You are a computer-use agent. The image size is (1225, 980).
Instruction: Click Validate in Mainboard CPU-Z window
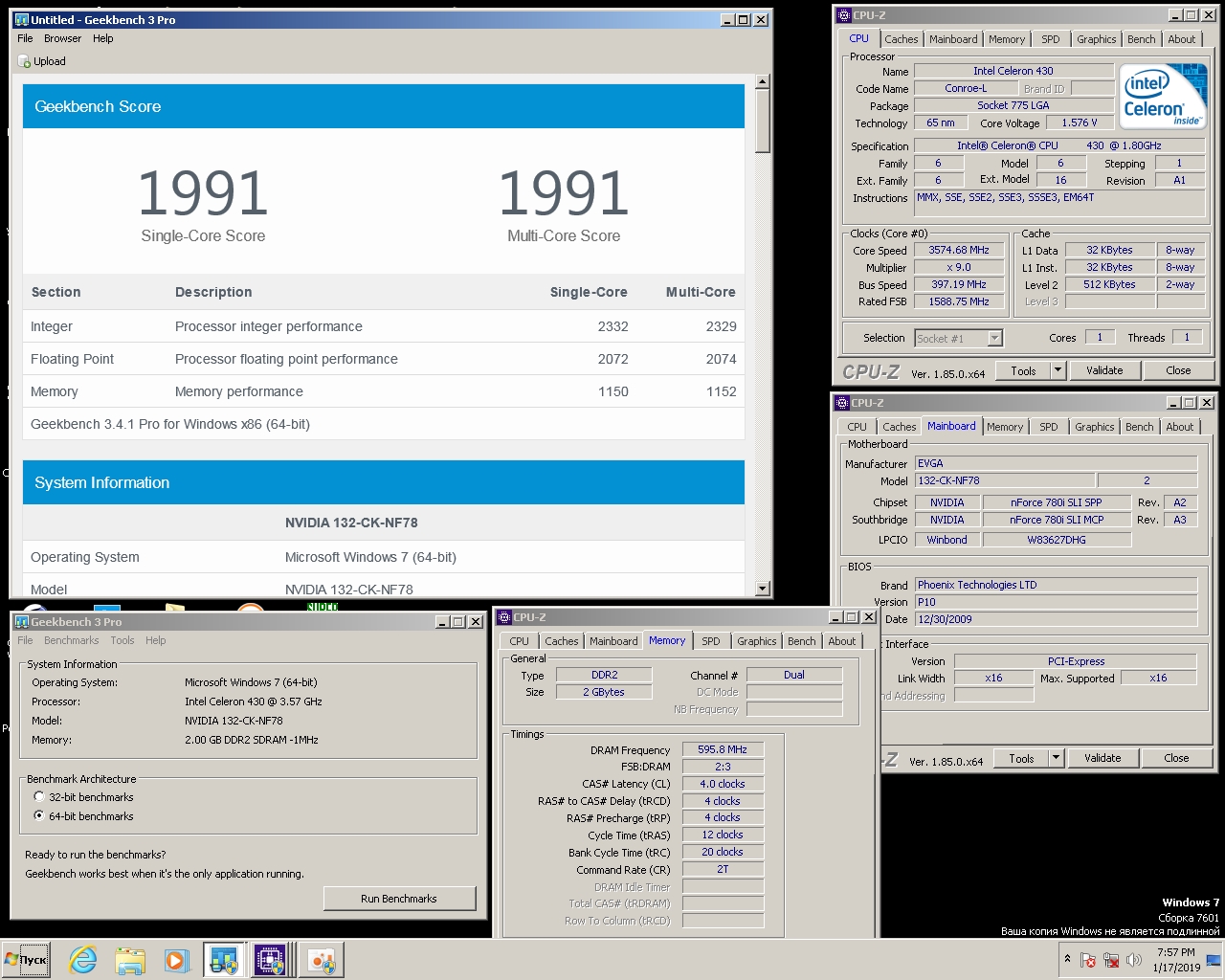(1102, 758)
